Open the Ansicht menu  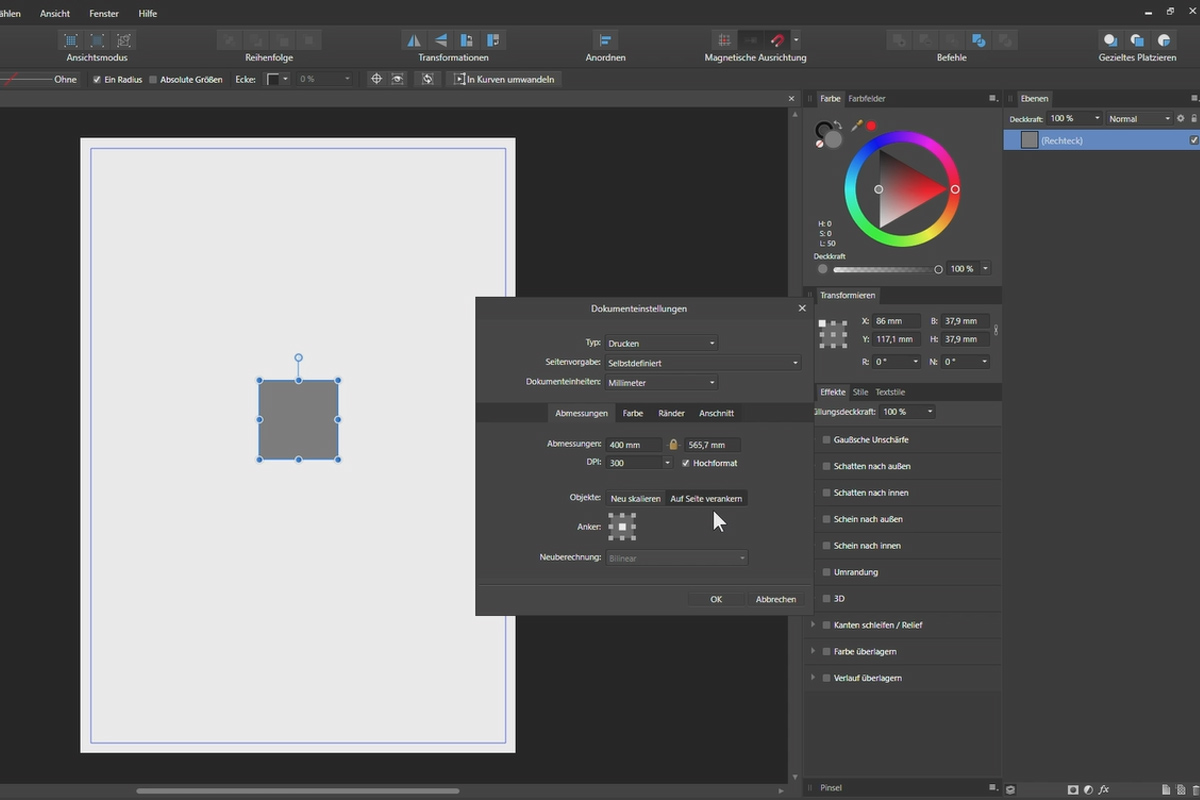(x=54, y=13)
